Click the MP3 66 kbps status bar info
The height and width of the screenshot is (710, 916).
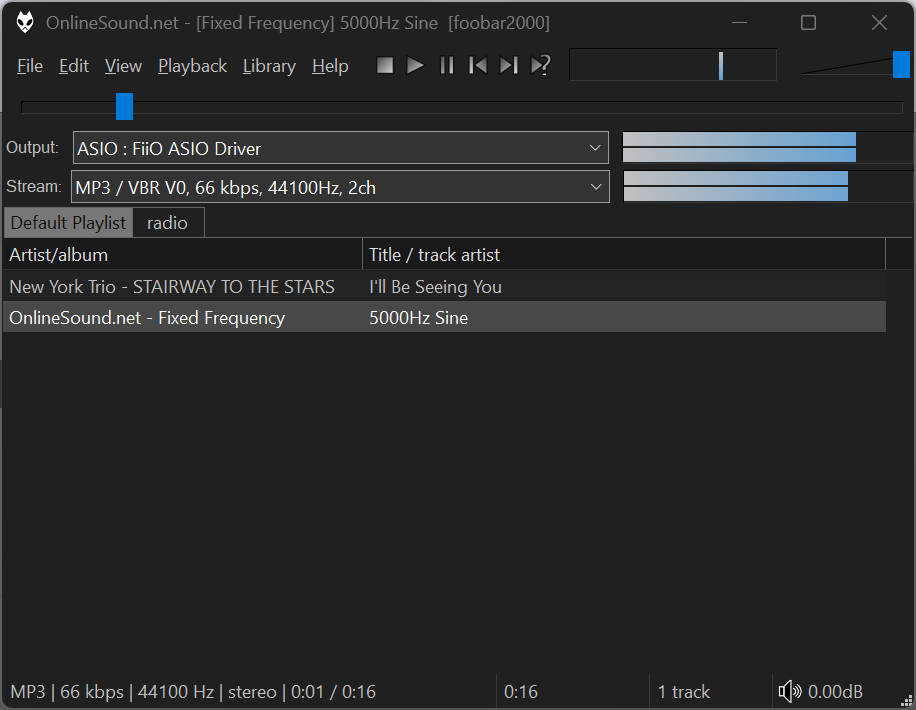pyautogui.click(x=193, y=692)
